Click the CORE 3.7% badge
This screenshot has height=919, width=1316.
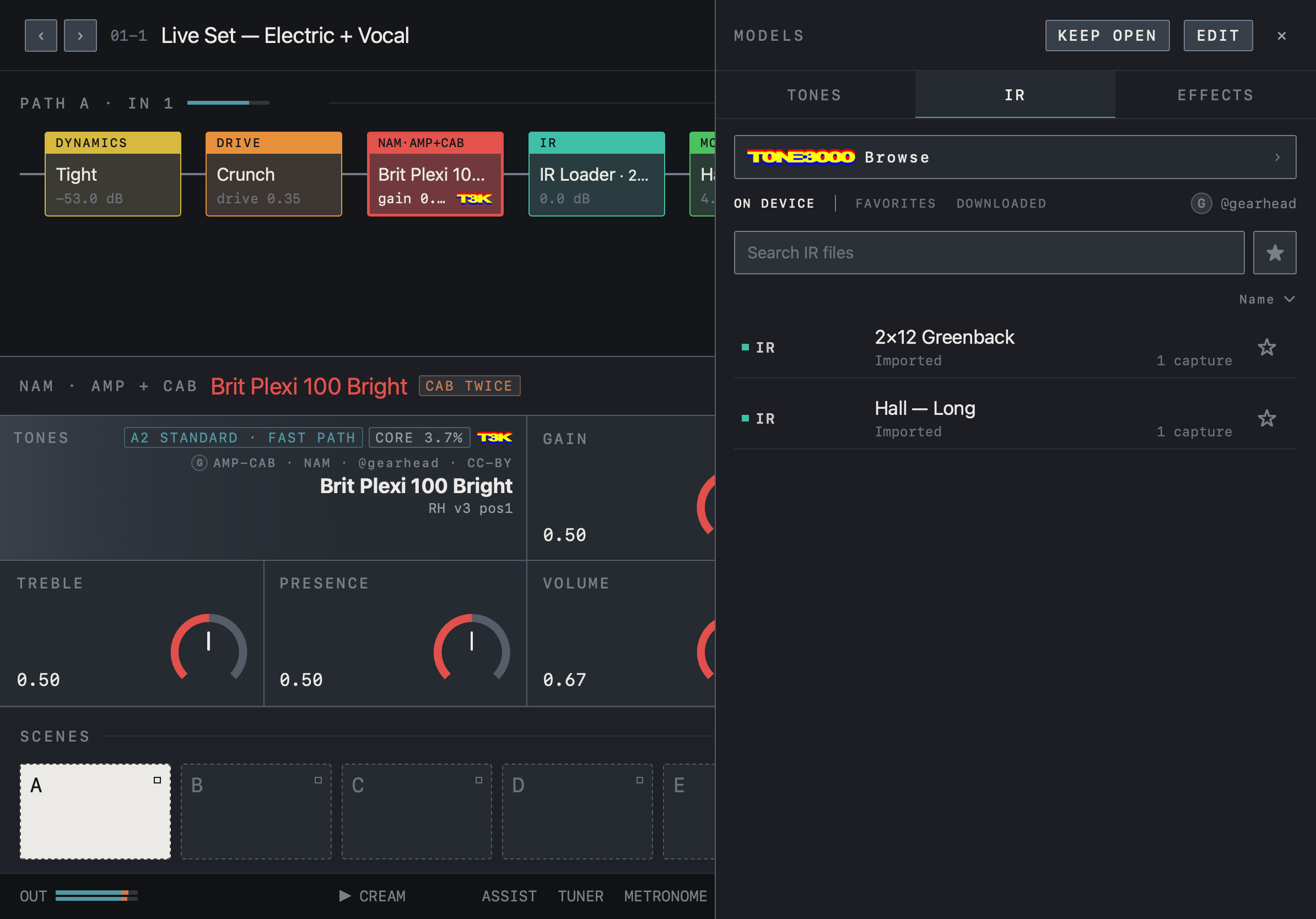click(419, 437)
